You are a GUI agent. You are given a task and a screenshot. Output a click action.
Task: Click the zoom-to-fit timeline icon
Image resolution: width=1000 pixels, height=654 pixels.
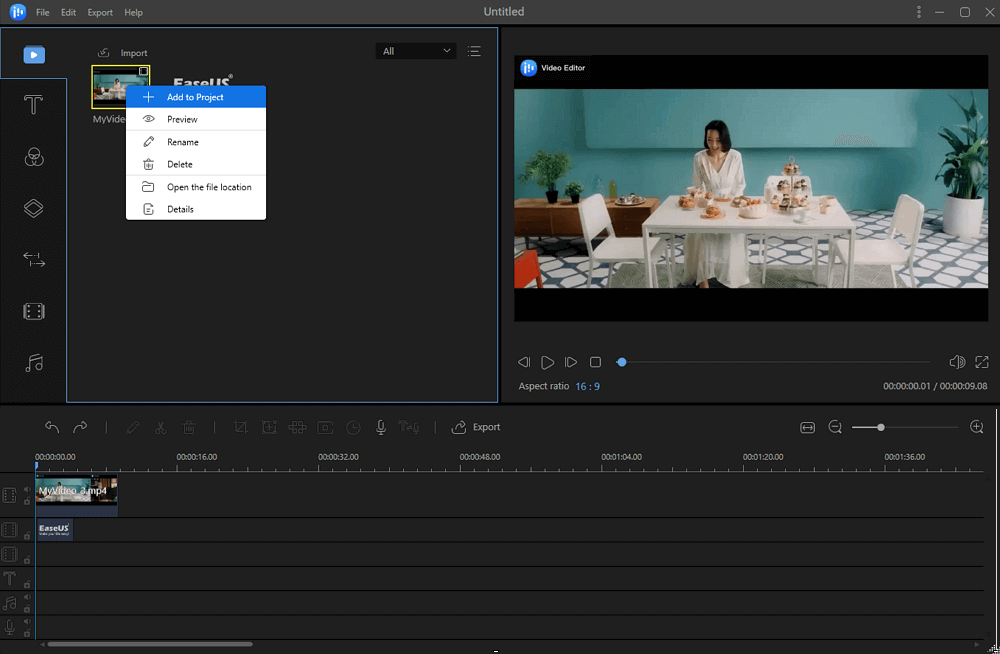pyautogui.click(x=807, y=427)
